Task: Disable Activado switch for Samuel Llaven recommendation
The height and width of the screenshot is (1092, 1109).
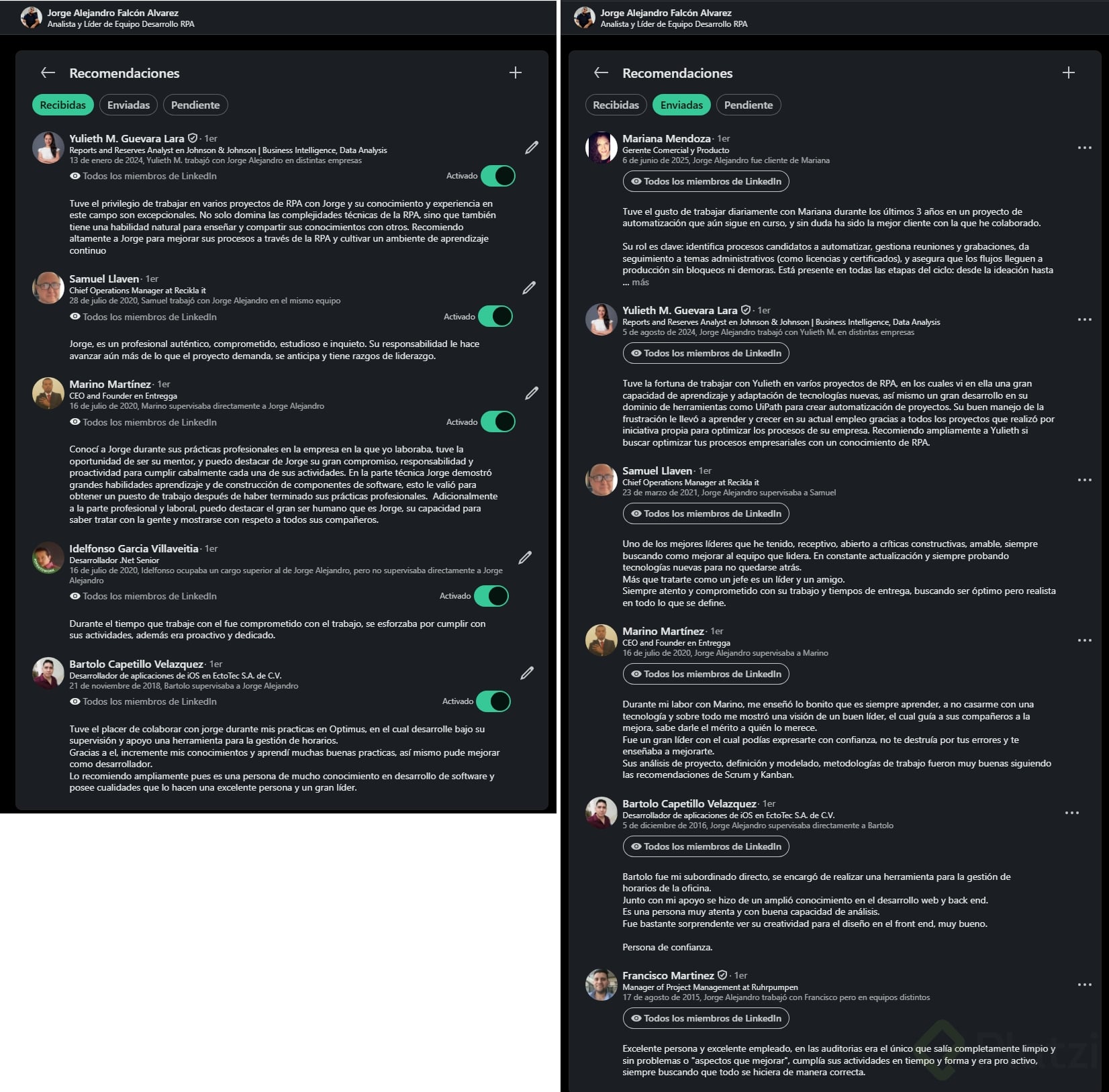Action: [x=495, y=316]
